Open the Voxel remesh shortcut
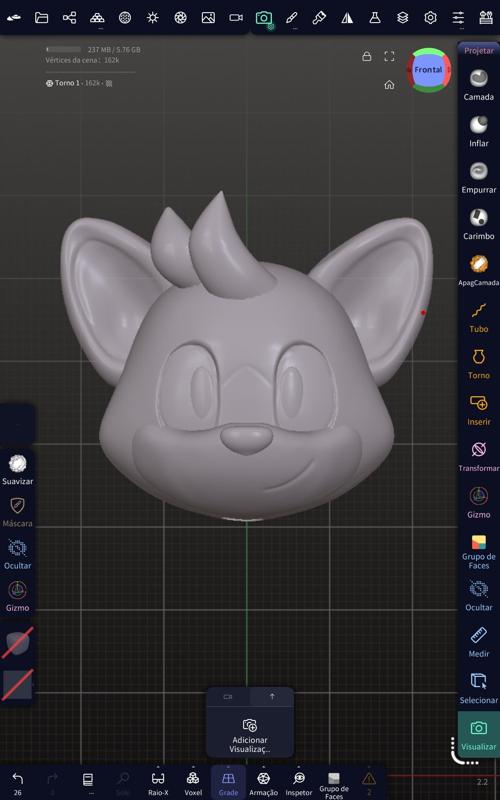The image size is (500, 800). 193,783
